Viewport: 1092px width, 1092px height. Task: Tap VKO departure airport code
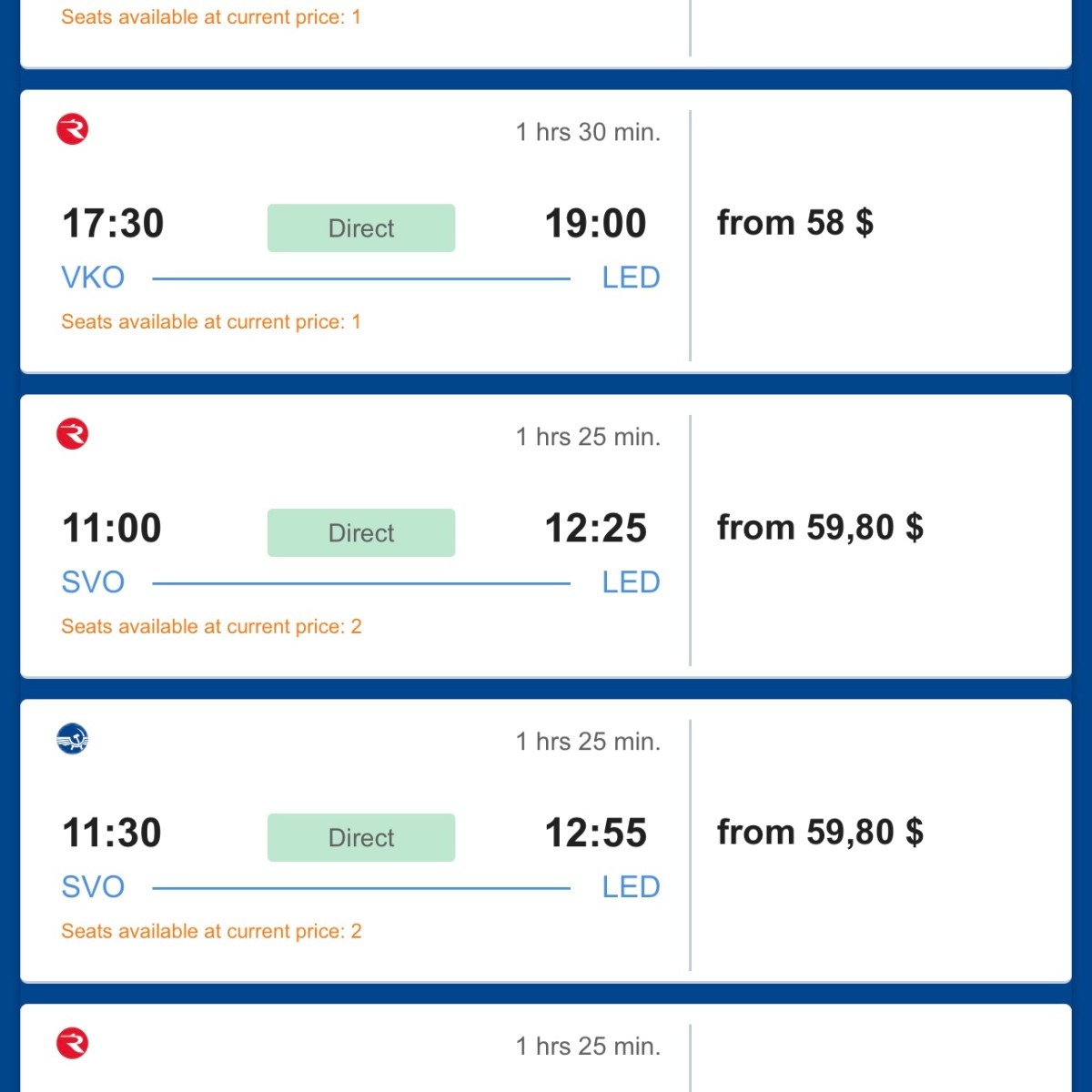[93, 278]
